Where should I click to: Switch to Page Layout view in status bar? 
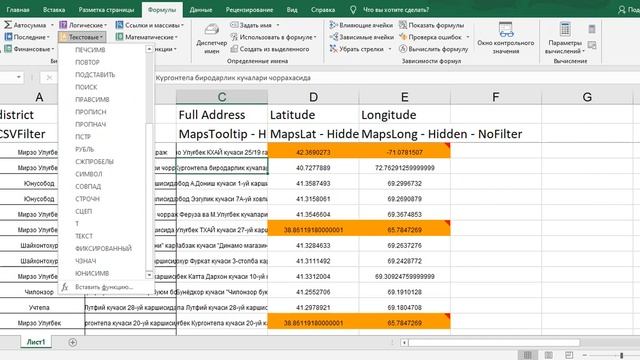pos(549,355)
